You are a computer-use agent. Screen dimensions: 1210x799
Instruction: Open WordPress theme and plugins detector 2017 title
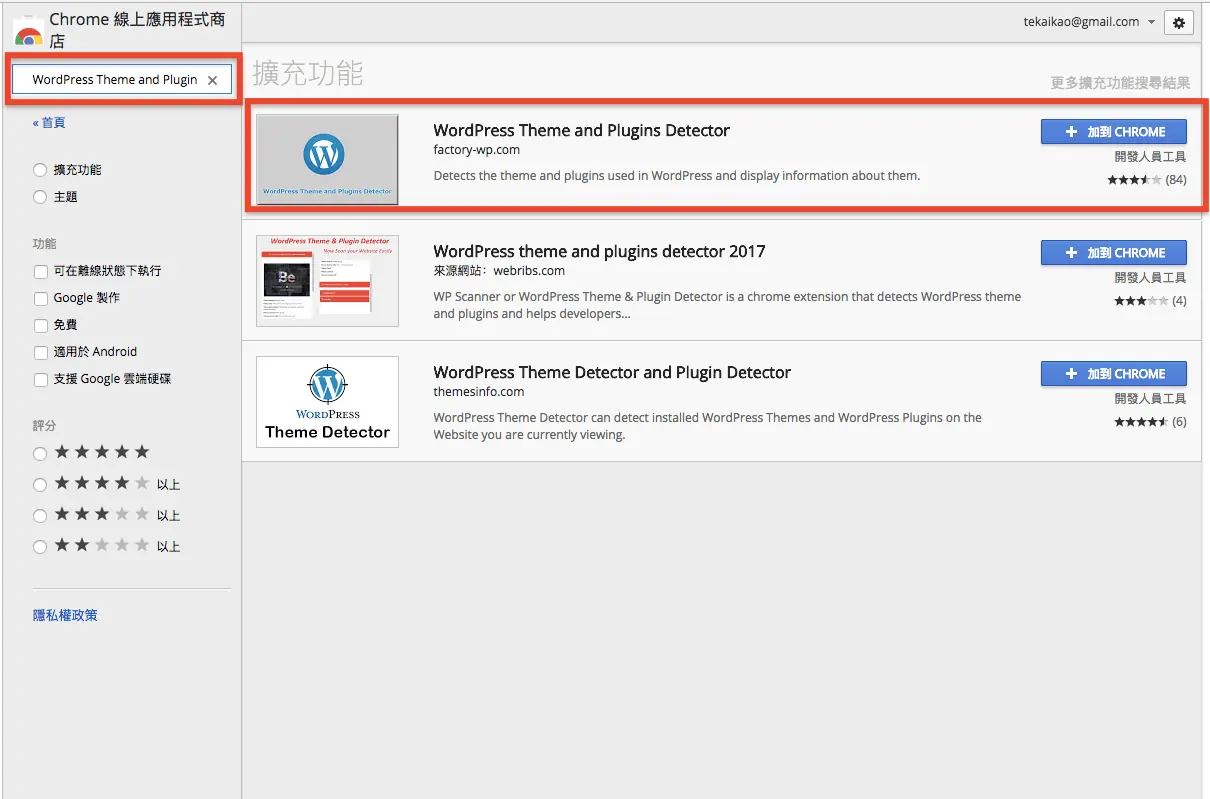[x=599, y=251]
